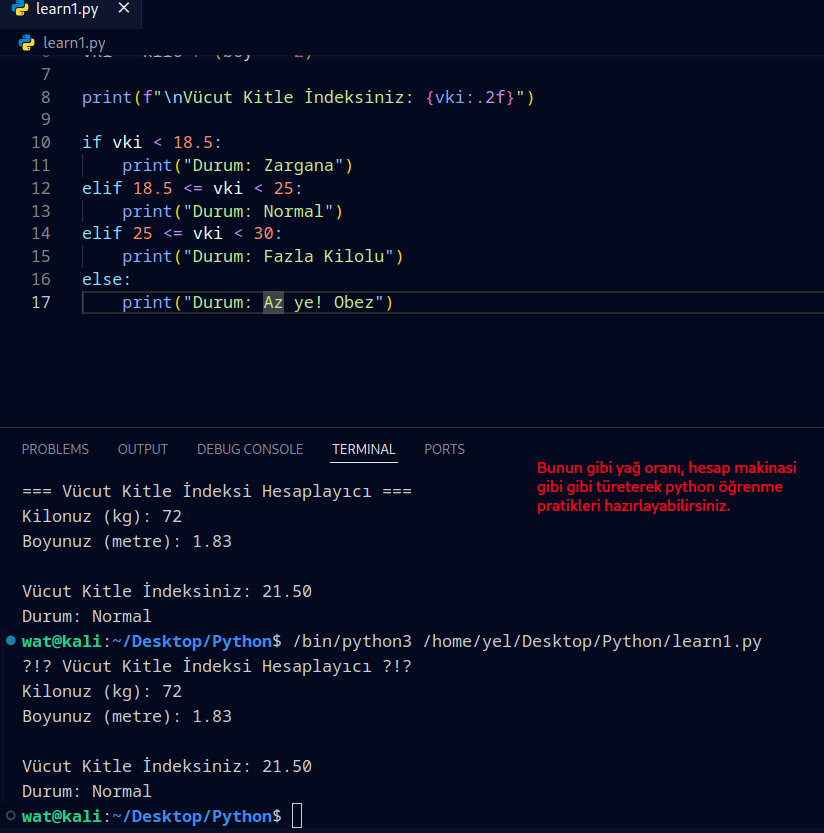Click the learn1.py breadcrumb path

(74, 42)
